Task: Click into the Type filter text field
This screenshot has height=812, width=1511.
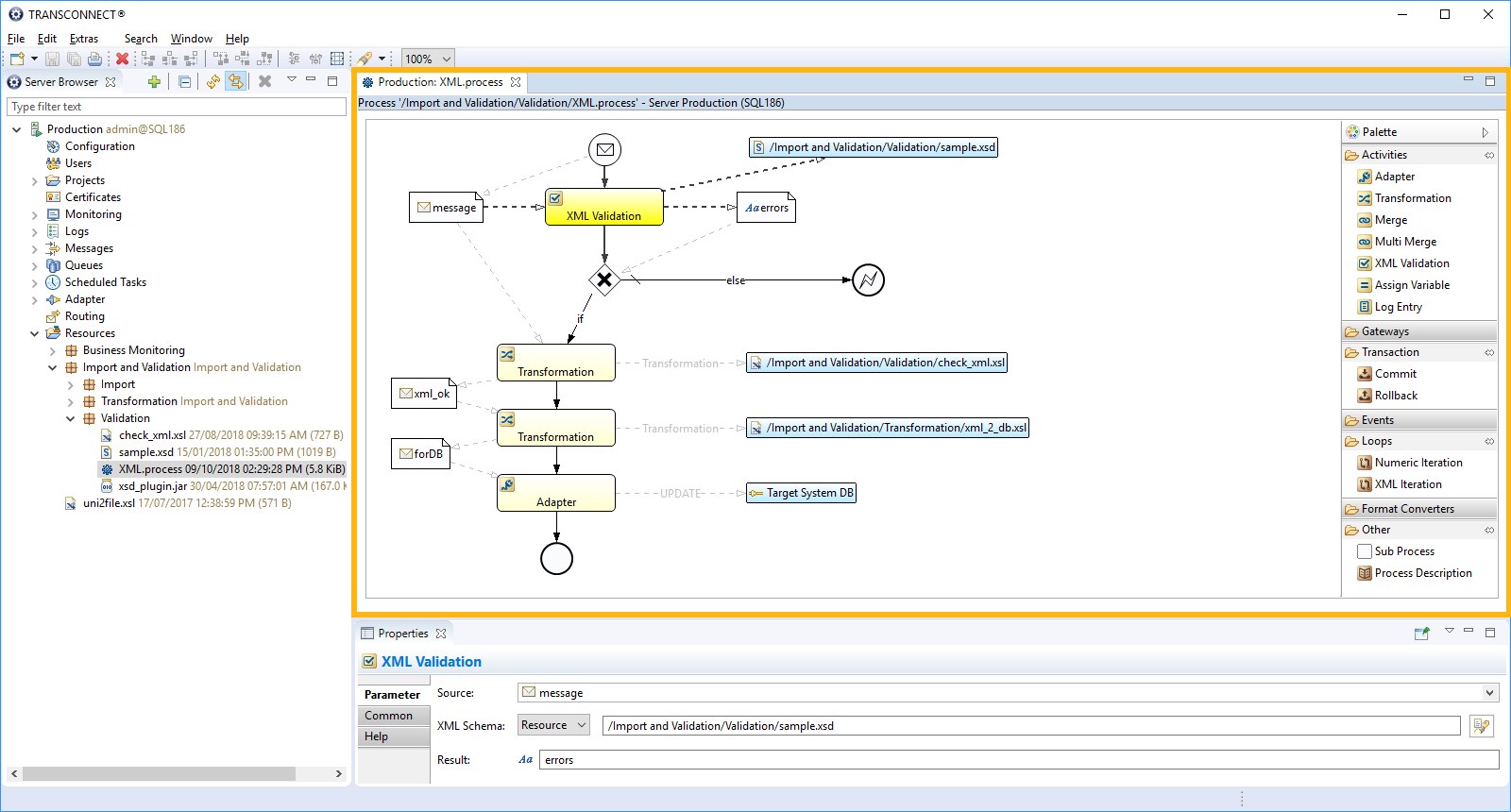Action: (177, 107)
